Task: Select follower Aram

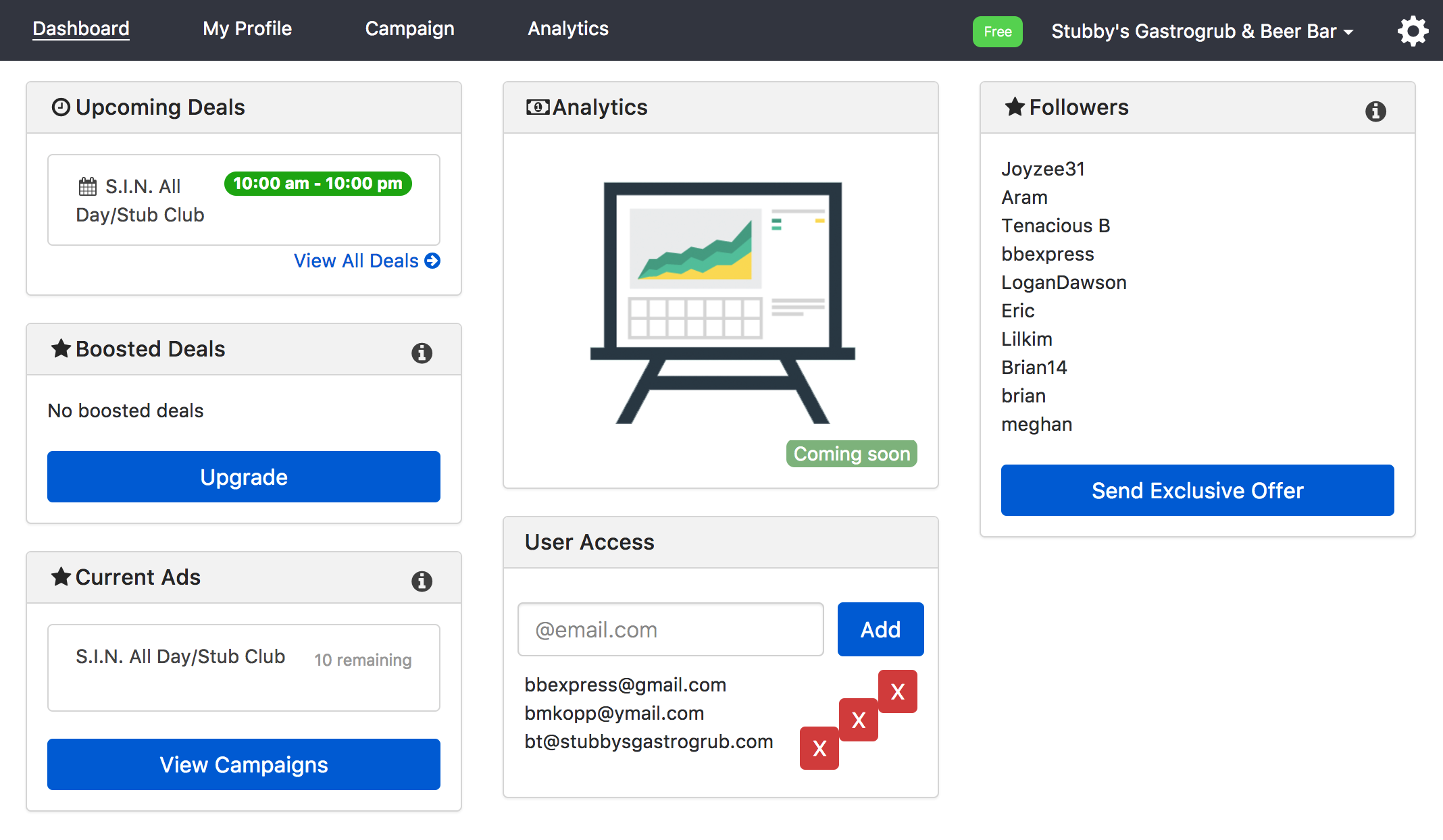Action: tap(1024, 197)
